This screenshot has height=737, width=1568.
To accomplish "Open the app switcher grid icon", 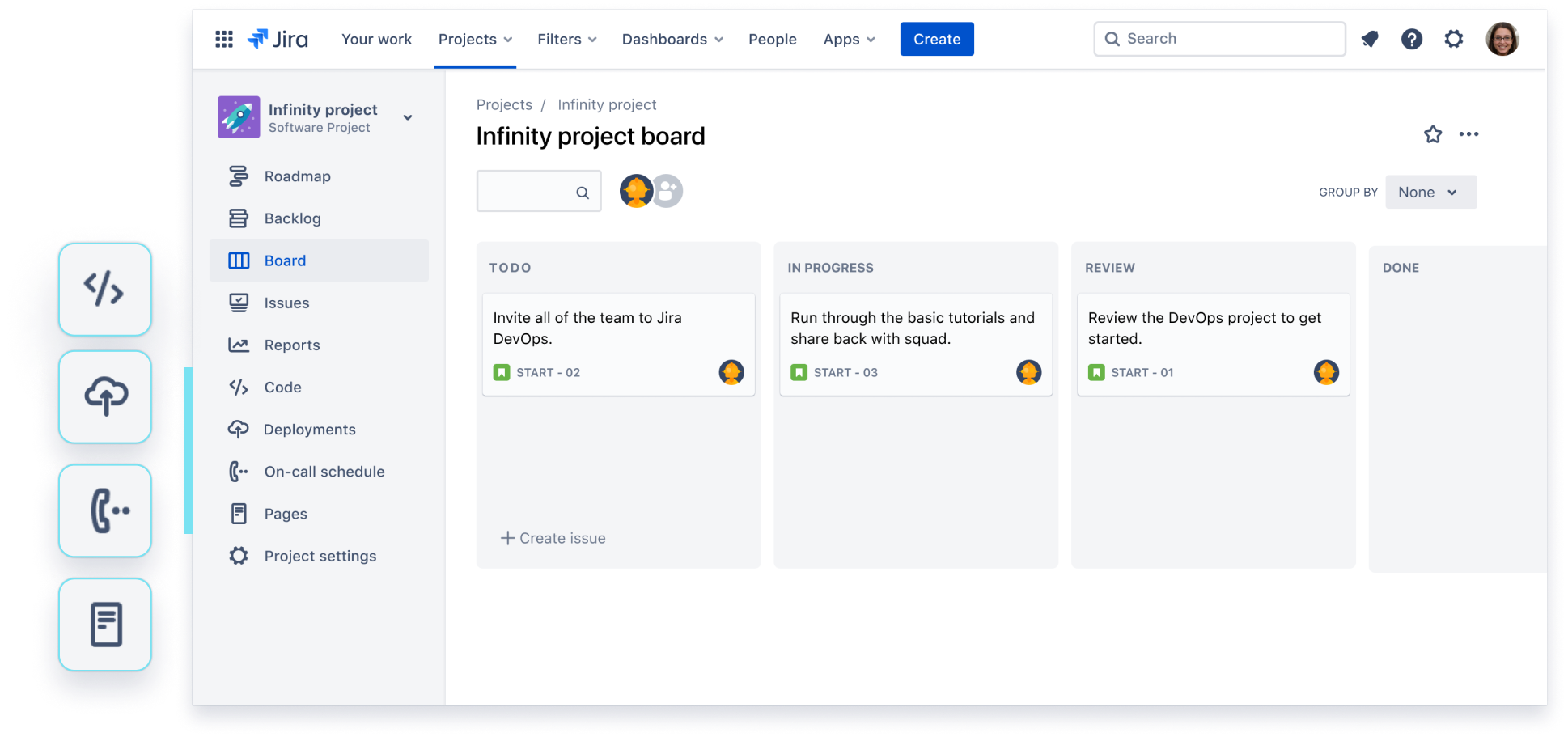I will [223, 38].
